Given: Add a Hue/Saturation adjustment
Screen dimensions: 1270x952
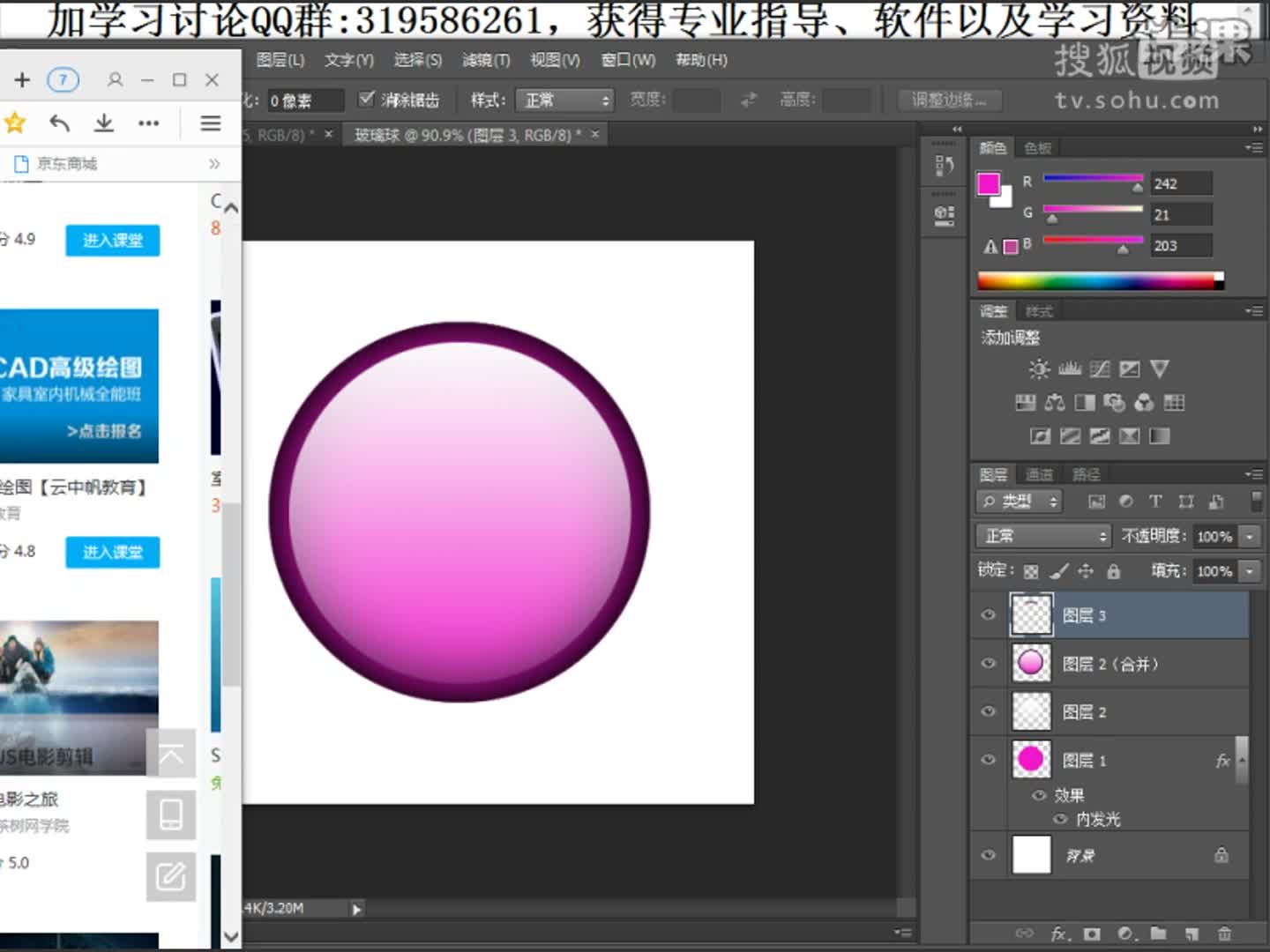Looking at the screenshot, I should (1025, 403).
